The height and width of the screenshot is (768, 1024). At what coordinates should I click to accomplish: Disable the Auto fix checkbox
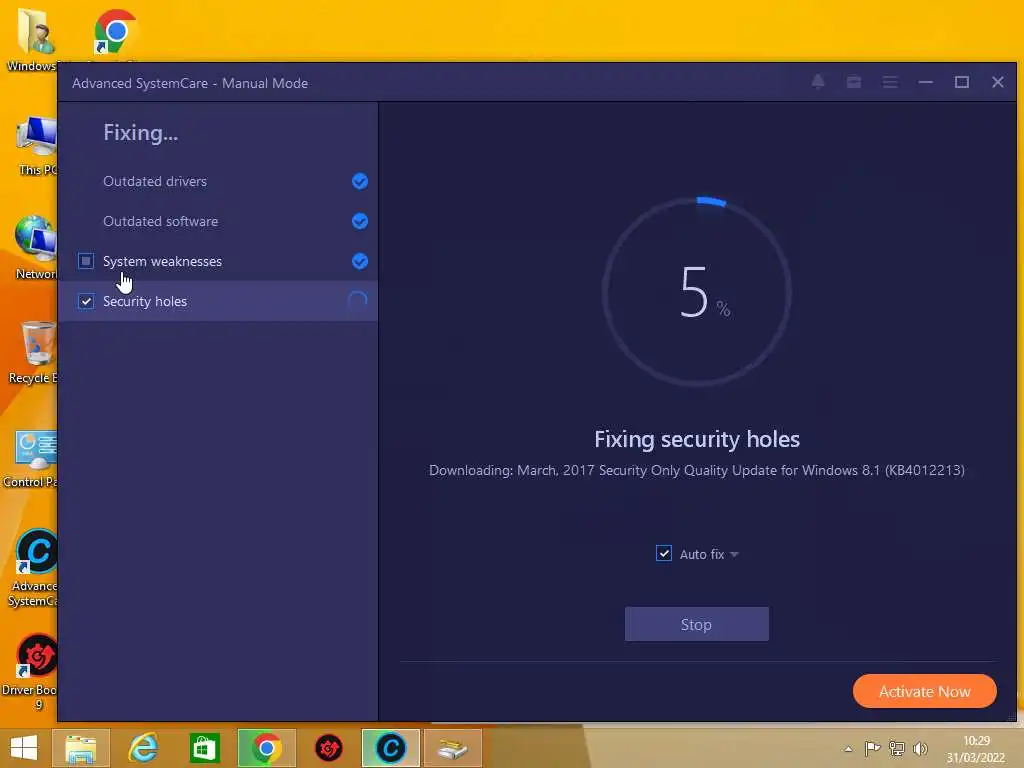point(664,553)
